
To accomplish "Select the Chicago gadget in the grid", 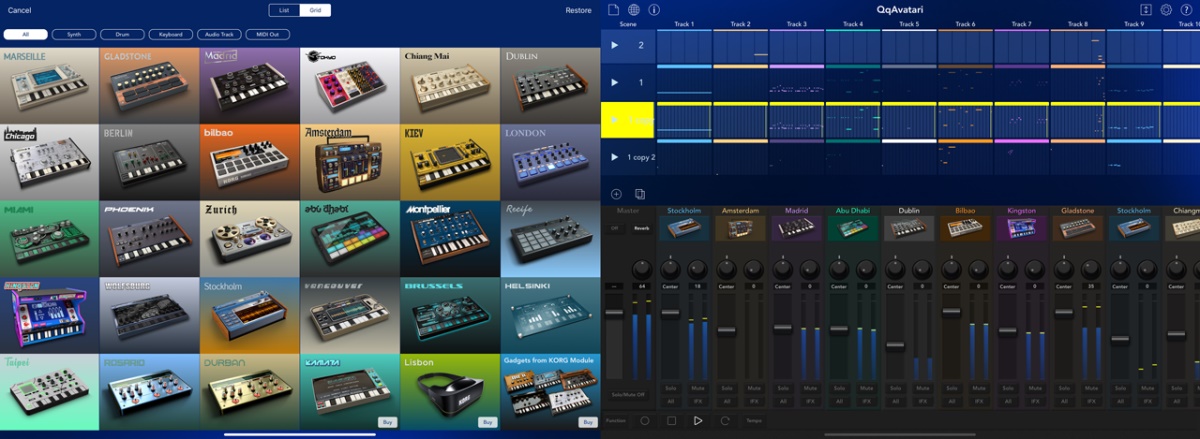I will pos(50,162).
